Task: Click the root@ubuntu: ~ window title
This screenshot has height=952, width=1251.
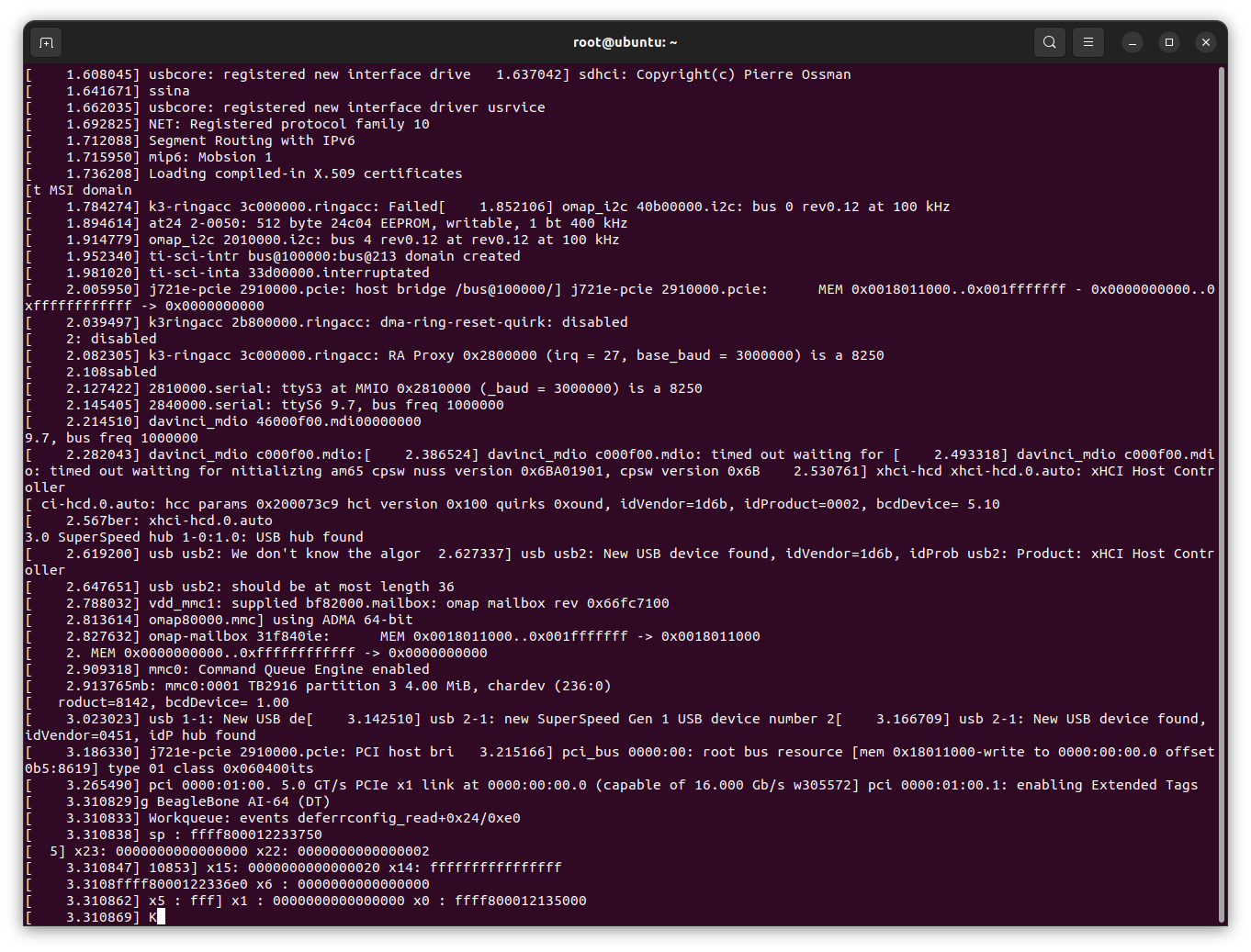Action: pyautogui.click(x=625, y=42)
